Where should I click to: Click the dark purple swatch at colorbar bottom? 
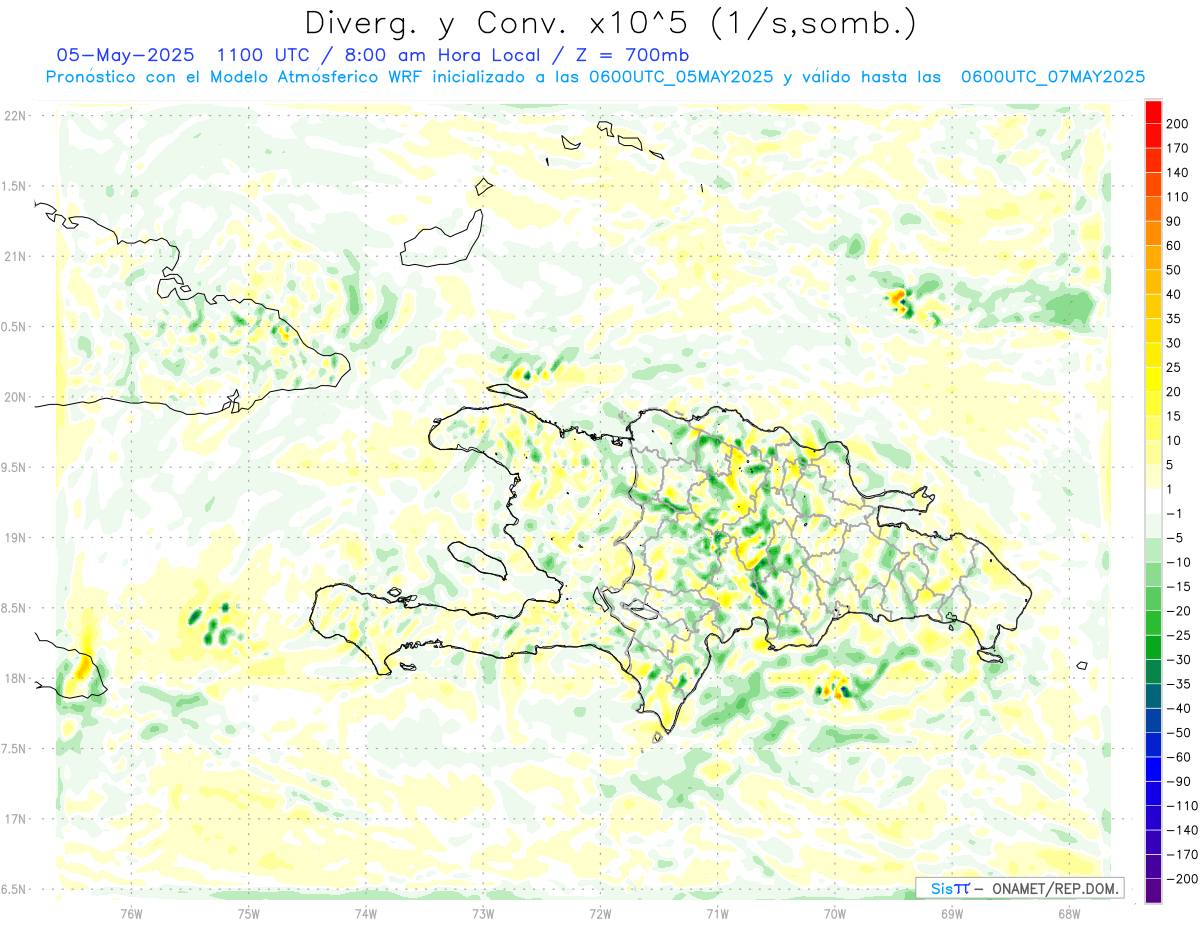coord(1153,891)
